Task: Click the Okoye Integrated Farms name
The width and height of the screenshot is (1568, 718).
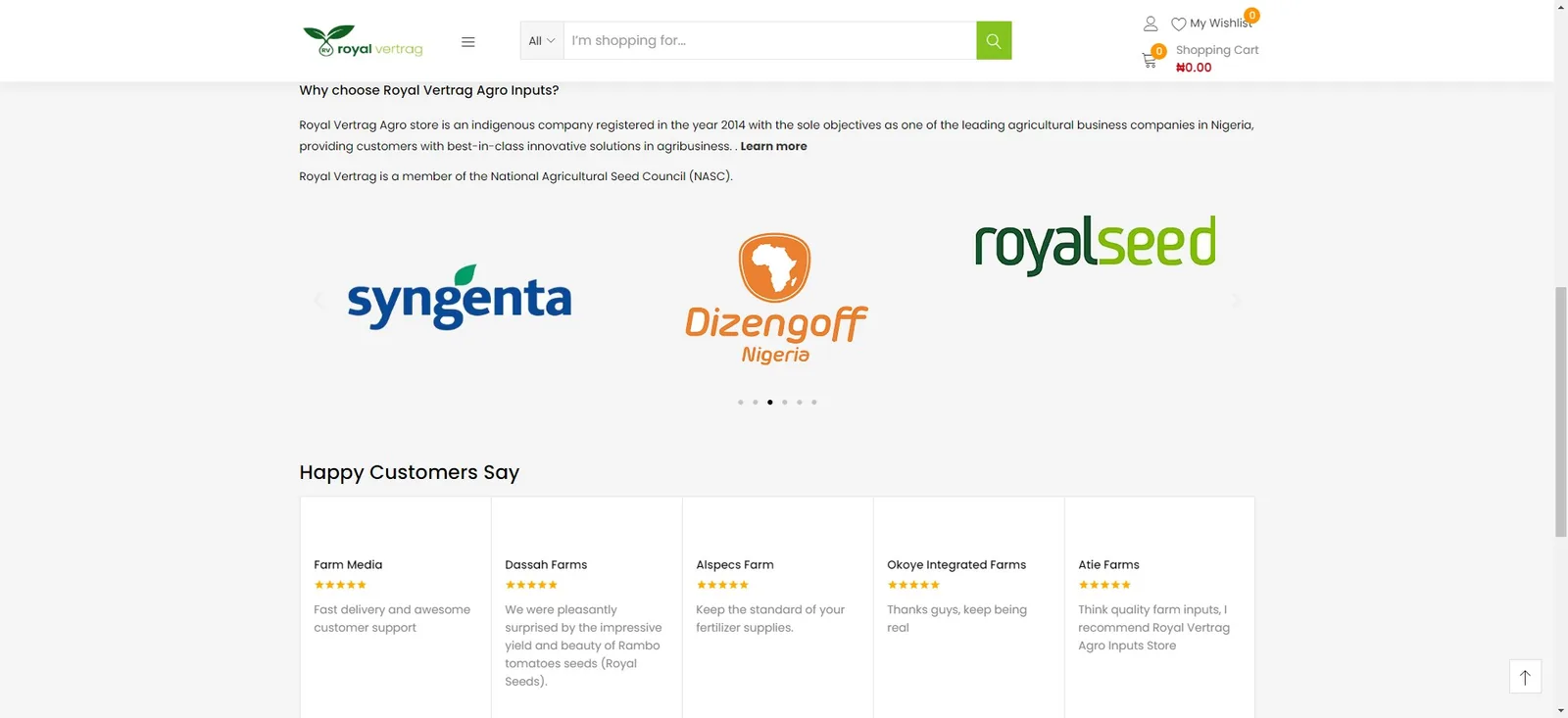Action: tap(956, 565)
